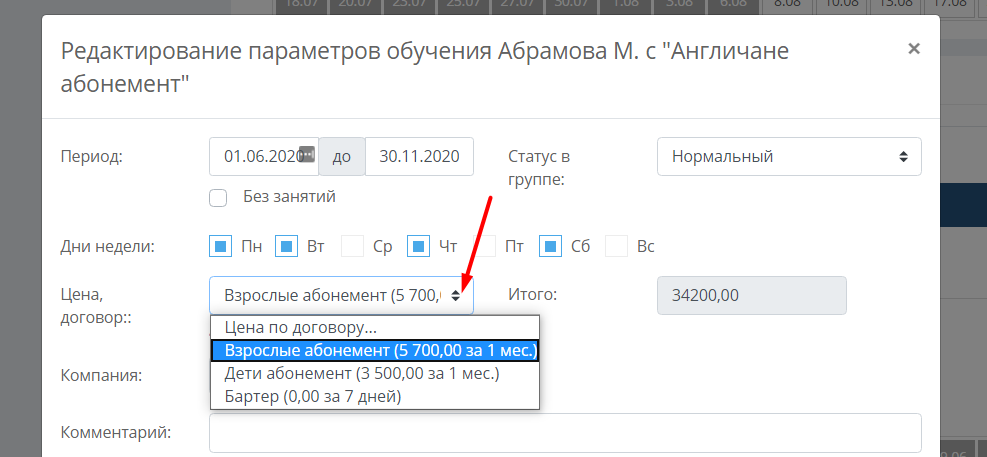Select Цена по договору... option

tap(375, 327)
